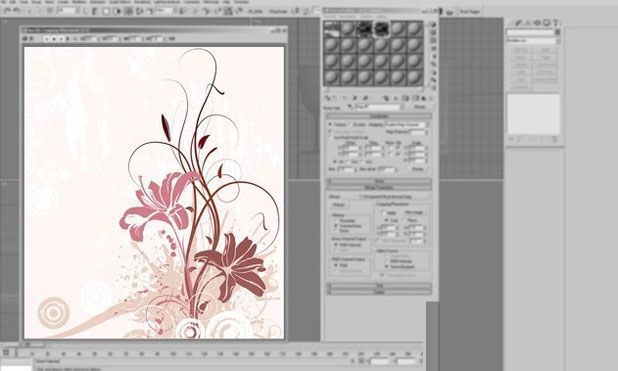The width and height of the screenshot is (618, 371).
Task: Select the Place radio under Cropping/Placement
Action: [405, 220]
